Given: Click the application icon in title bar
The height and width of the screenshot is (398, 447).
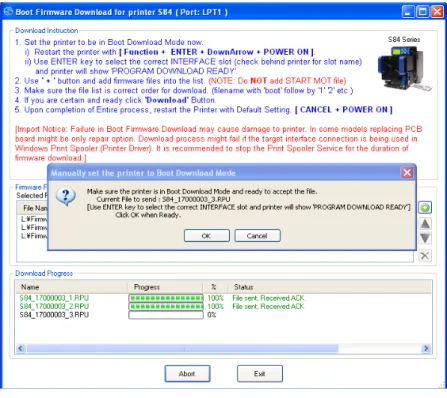Looking at the screenshot, I should 8,12.
